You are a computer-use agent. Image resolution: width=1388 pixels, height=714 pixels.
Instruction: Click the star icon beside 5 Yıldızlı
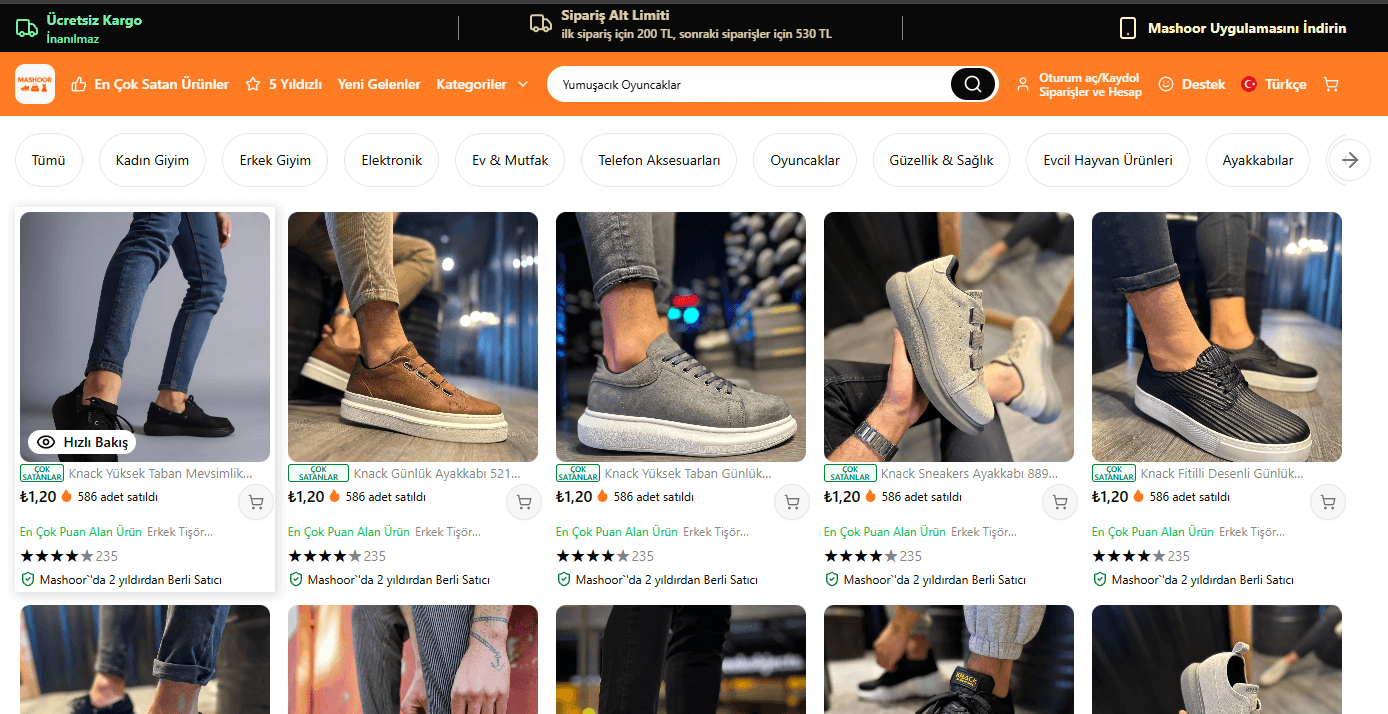point(253,85)
